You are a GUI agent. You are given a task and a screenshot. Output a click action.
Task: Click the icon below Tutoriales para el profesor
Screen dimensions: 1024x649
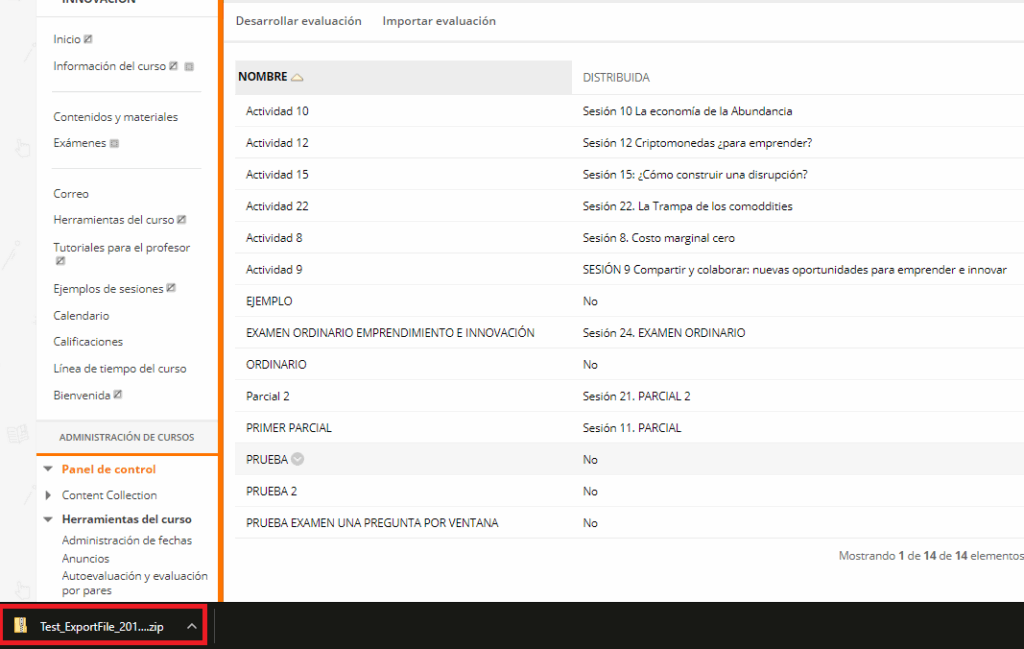pos(60,261)
